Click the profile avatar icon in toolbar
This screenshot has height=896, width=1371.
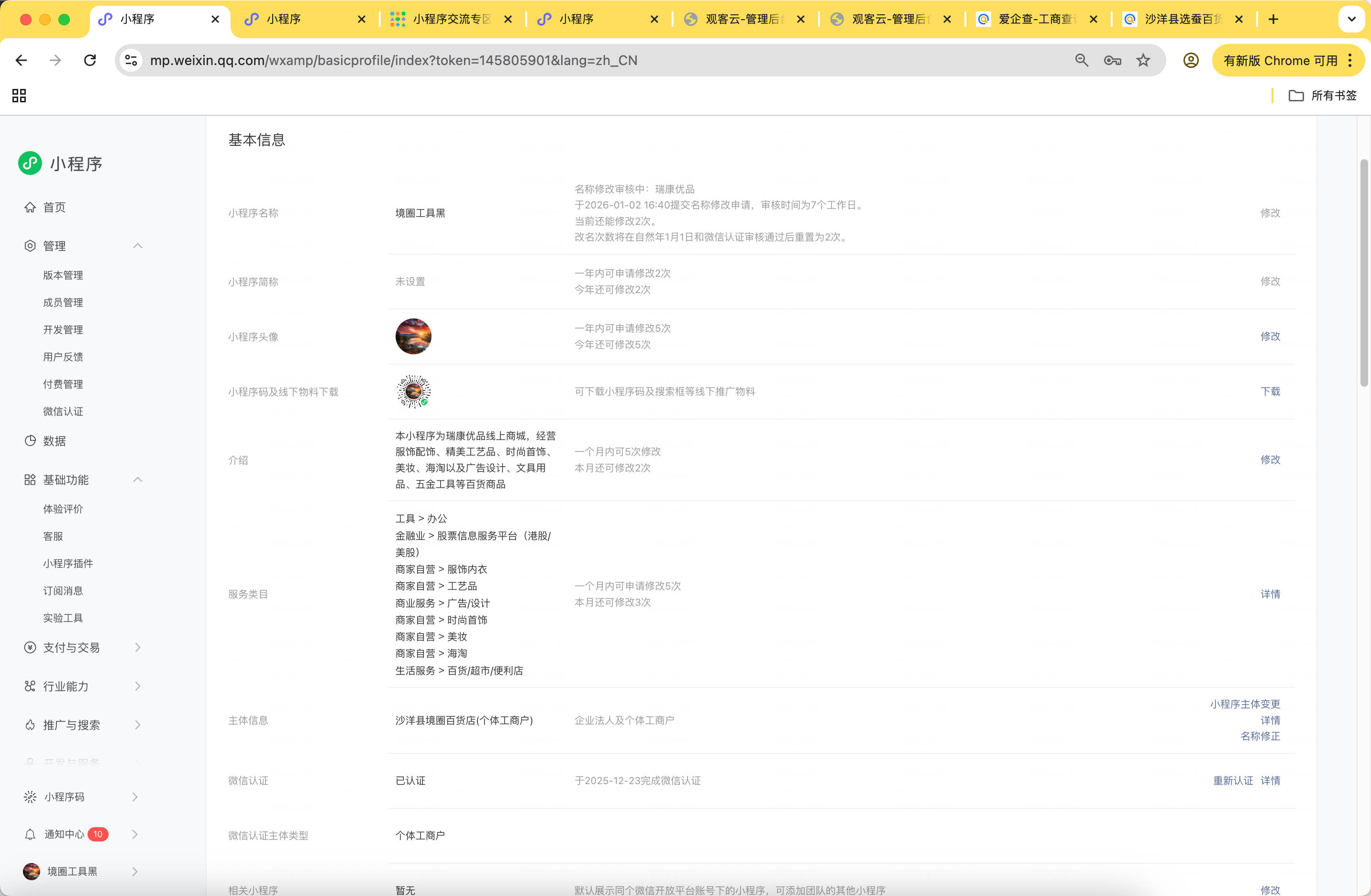coord(1191,60)
